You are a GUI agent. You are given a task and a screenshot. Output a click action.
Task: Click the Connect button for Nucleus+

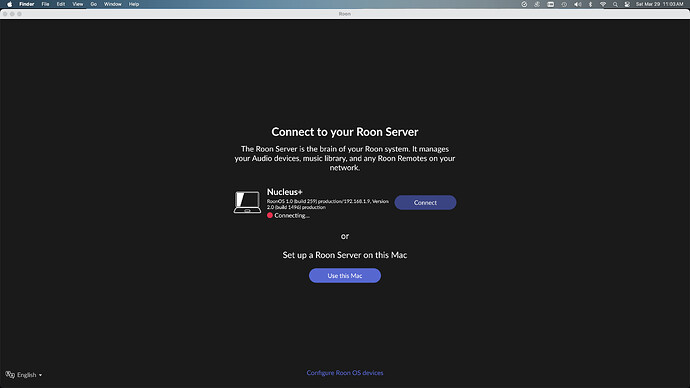pyautogui.click(x=425, y=202)
